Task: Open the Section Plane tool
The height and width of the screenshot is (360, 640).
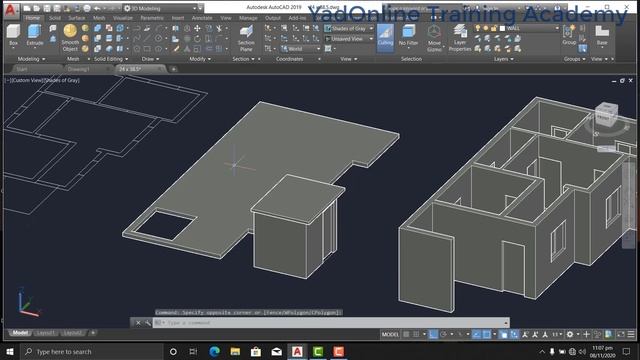Action: point(246,38)
